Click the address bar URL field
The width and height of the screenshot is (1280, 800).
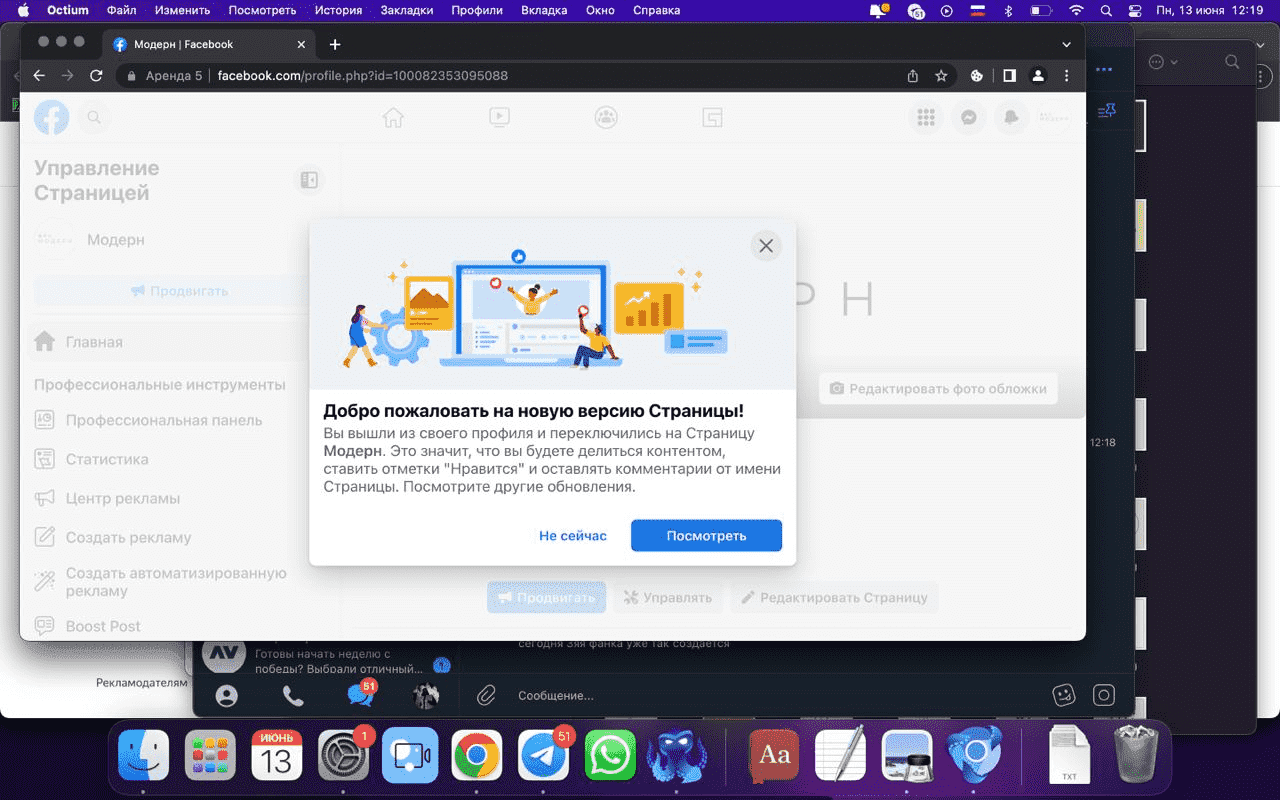500,76
